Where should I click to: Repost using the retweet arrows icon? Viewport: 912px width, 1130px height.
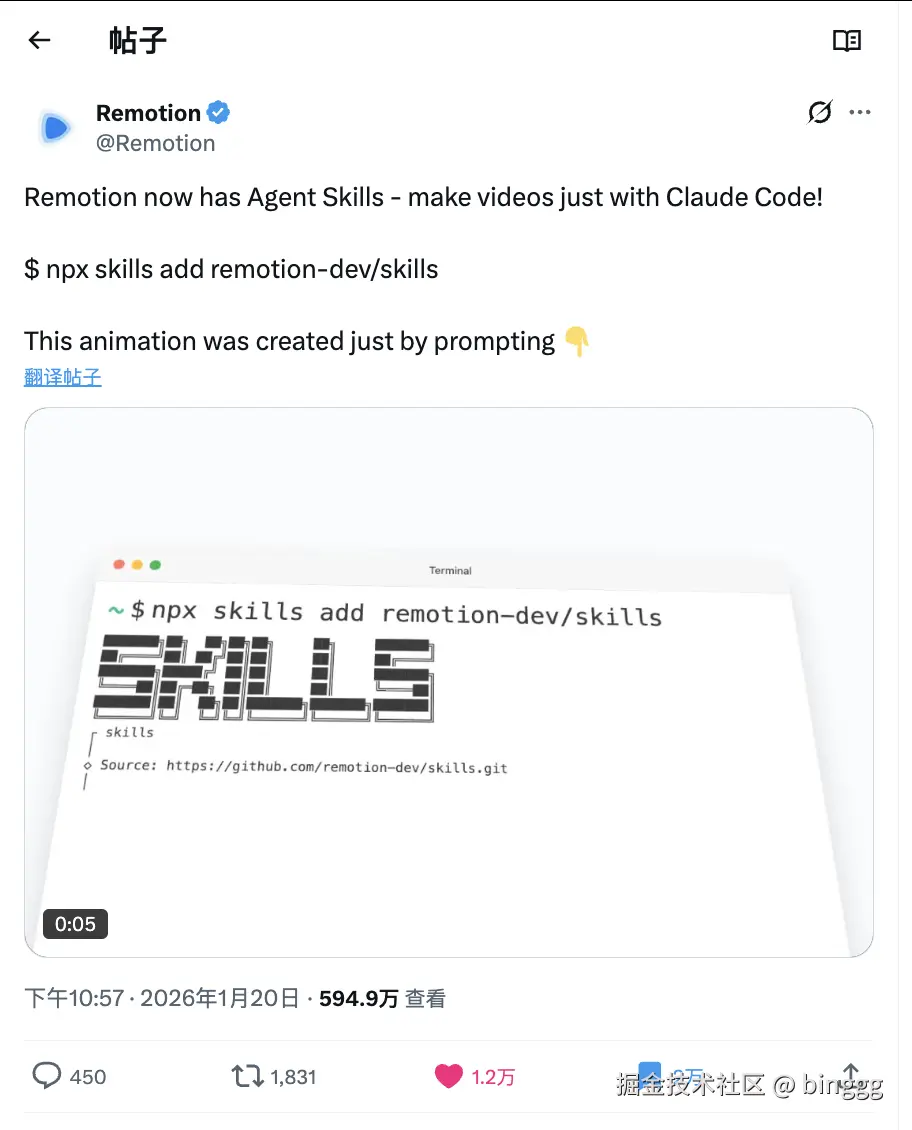[x=247, y=1077]
